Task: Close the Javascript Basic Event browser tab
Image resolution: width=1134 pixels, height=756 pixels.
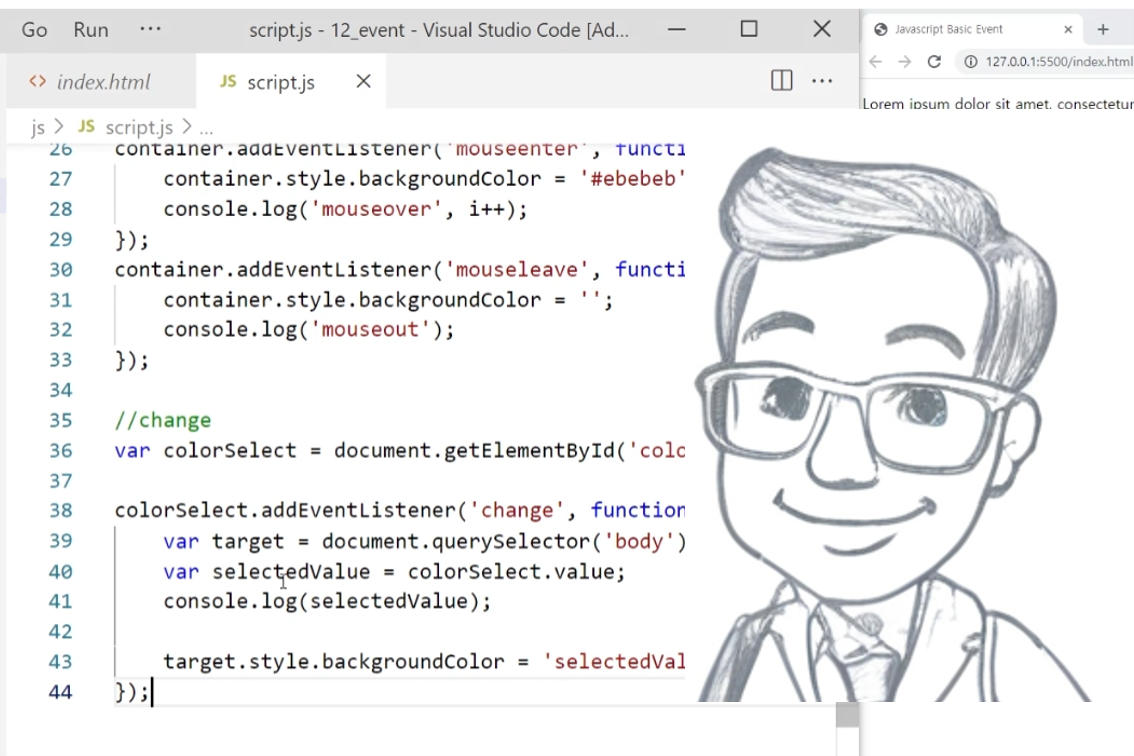Action: click(1068, 29)
